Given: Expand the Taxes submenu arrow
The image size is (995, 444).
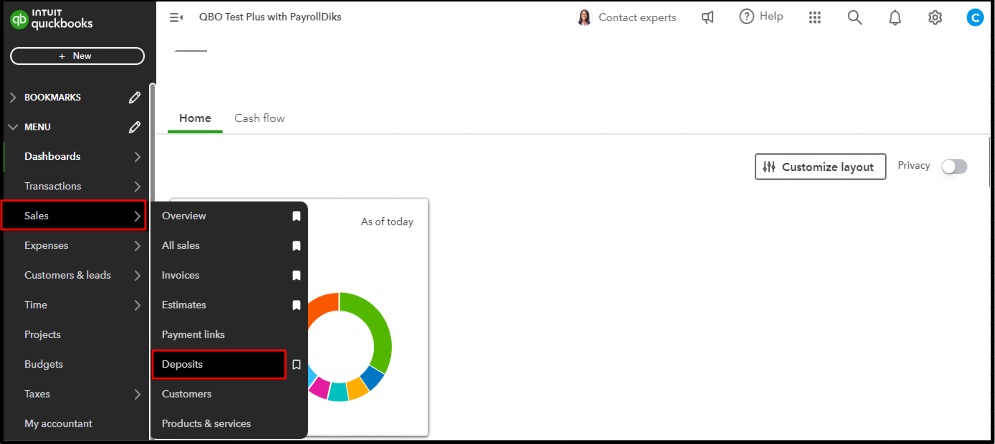Looking at the screenshot, I should tap(137, 395).
